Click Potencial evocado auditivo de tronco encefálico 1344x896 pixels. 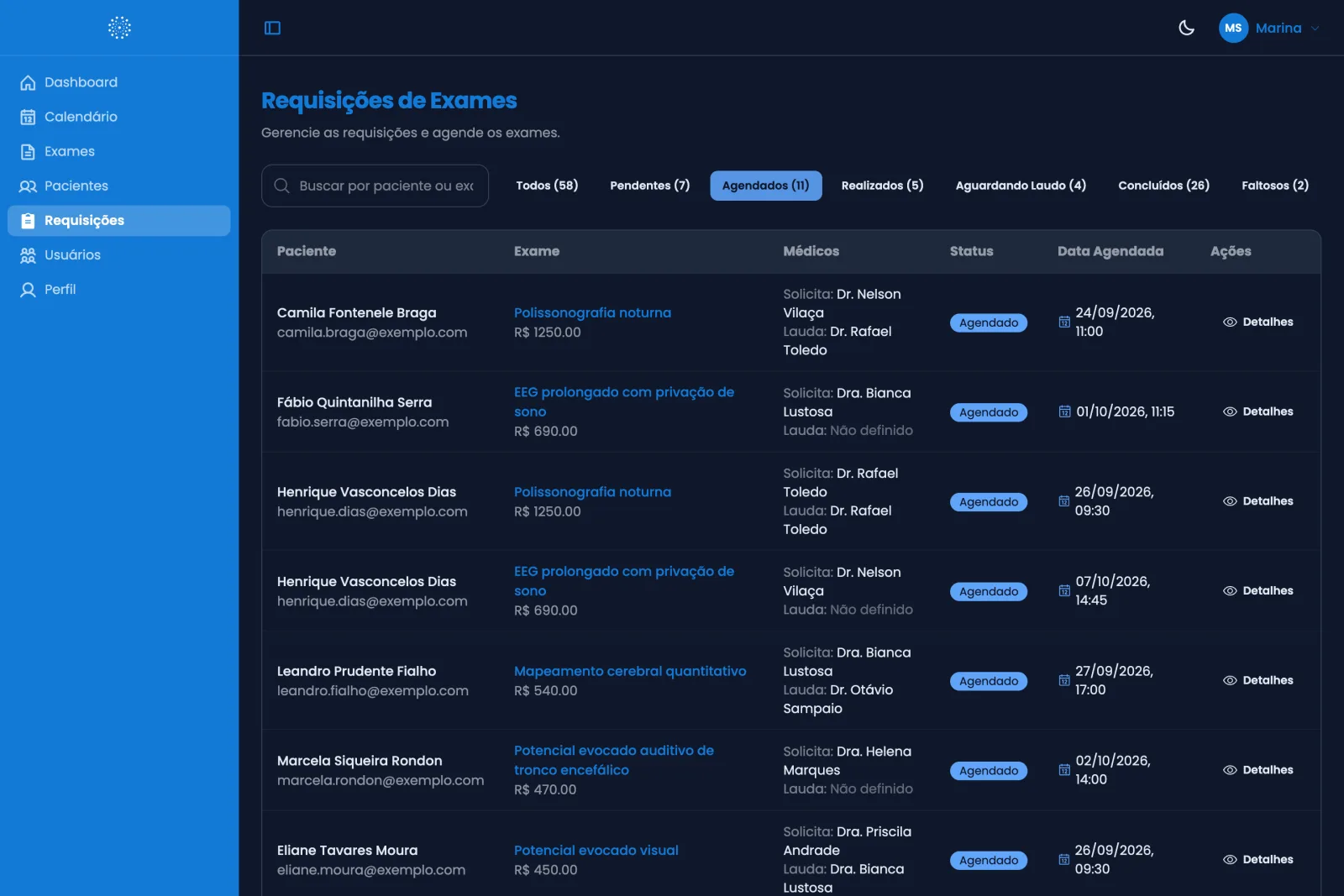614,760
